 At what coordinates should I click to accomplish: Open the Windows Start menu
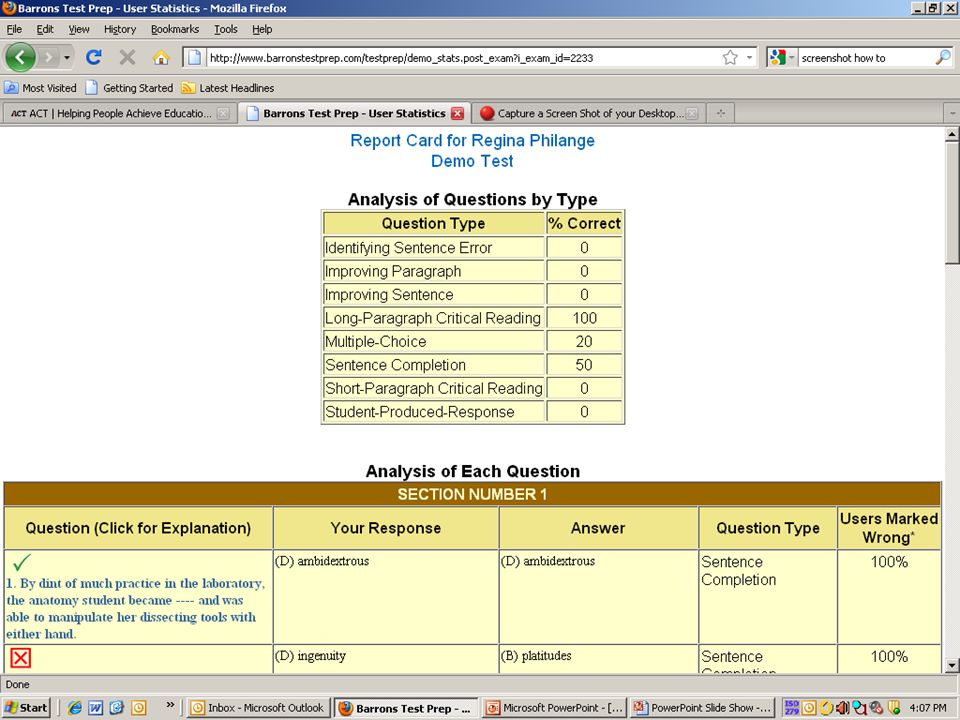(26, 708)
